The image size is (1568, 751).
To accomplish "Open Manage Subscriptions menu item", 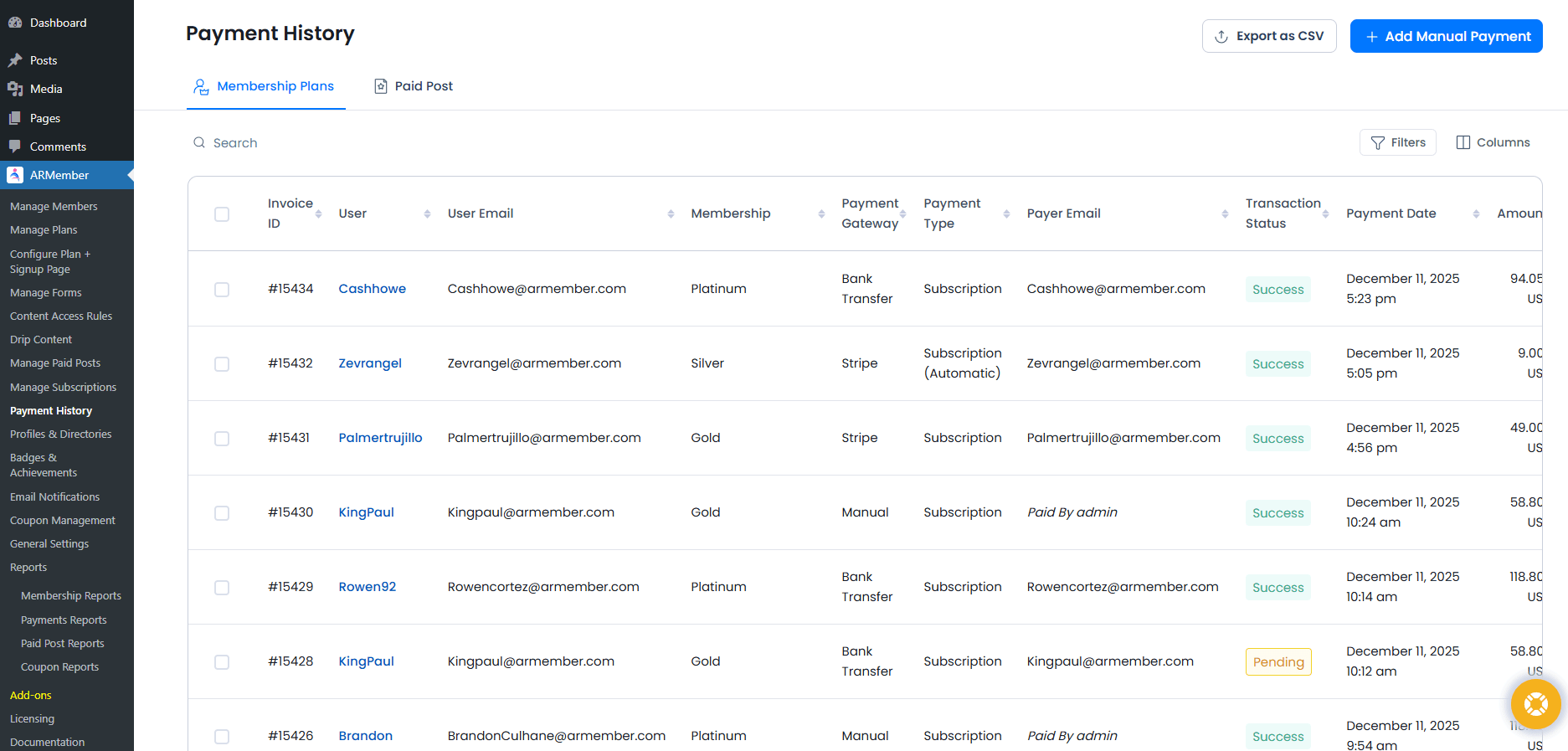I will [63, 387].
